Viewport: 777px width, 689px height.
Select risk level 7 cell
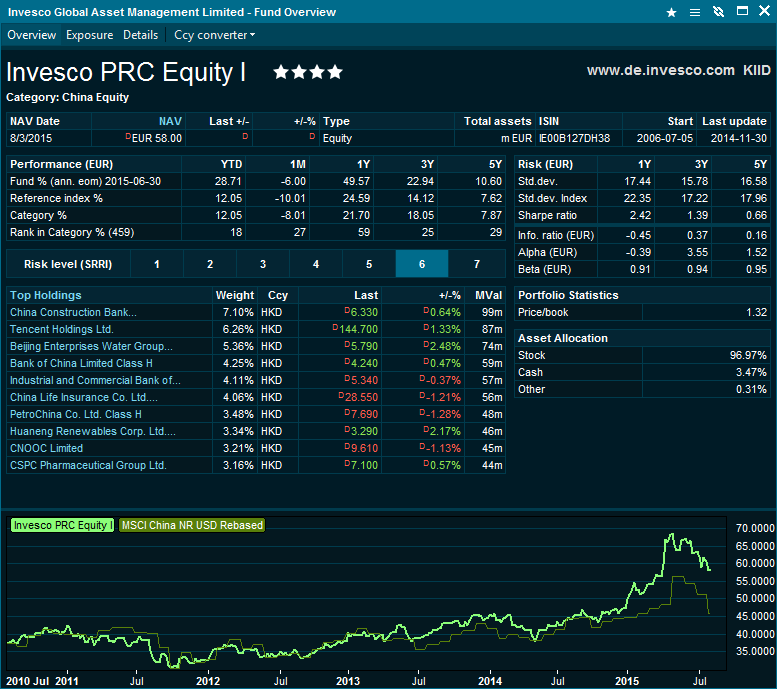coord(477,264)
